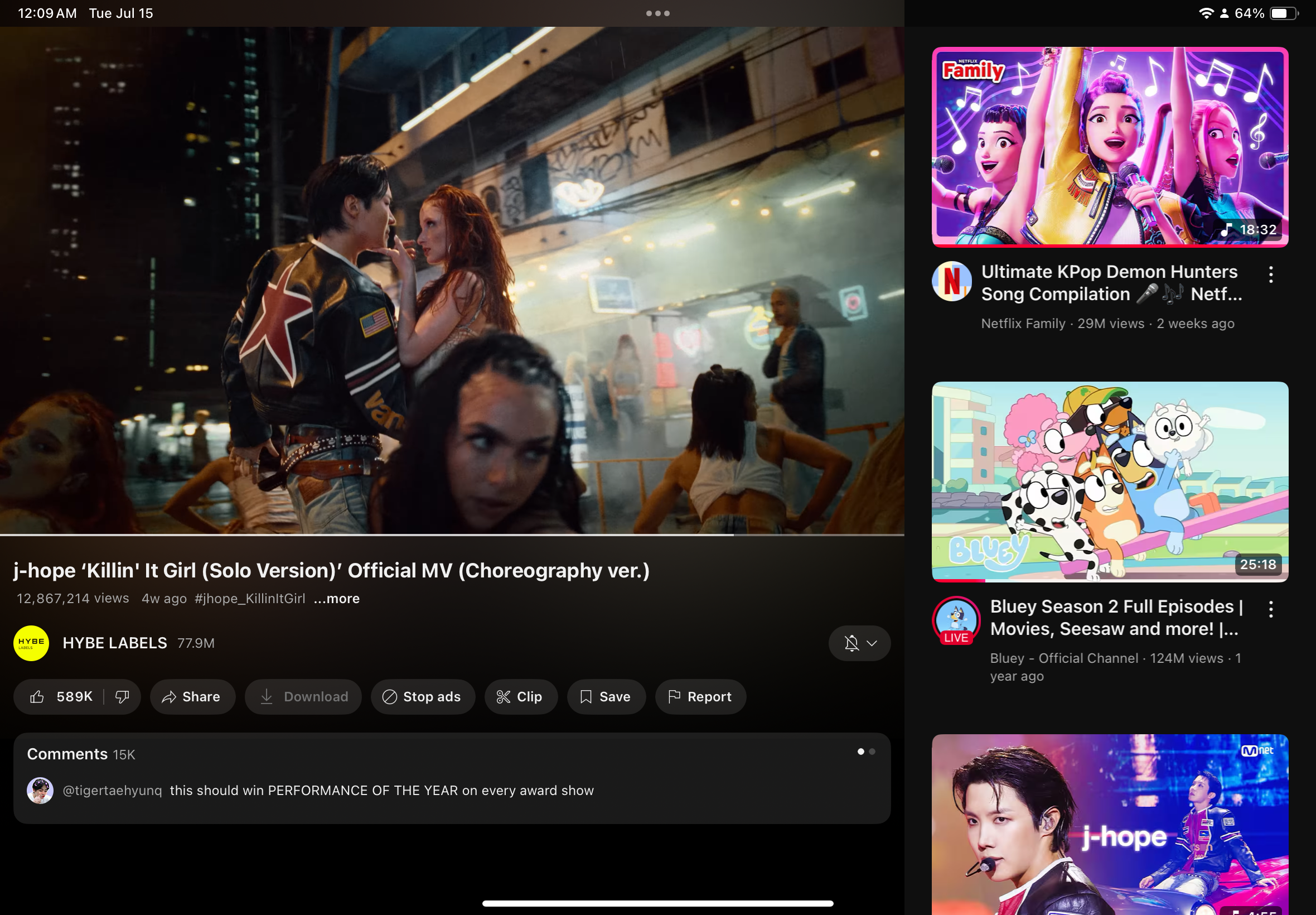Report this video with flag button
The width and height of the screenshot is (1316, 915).
click(700, 696)
